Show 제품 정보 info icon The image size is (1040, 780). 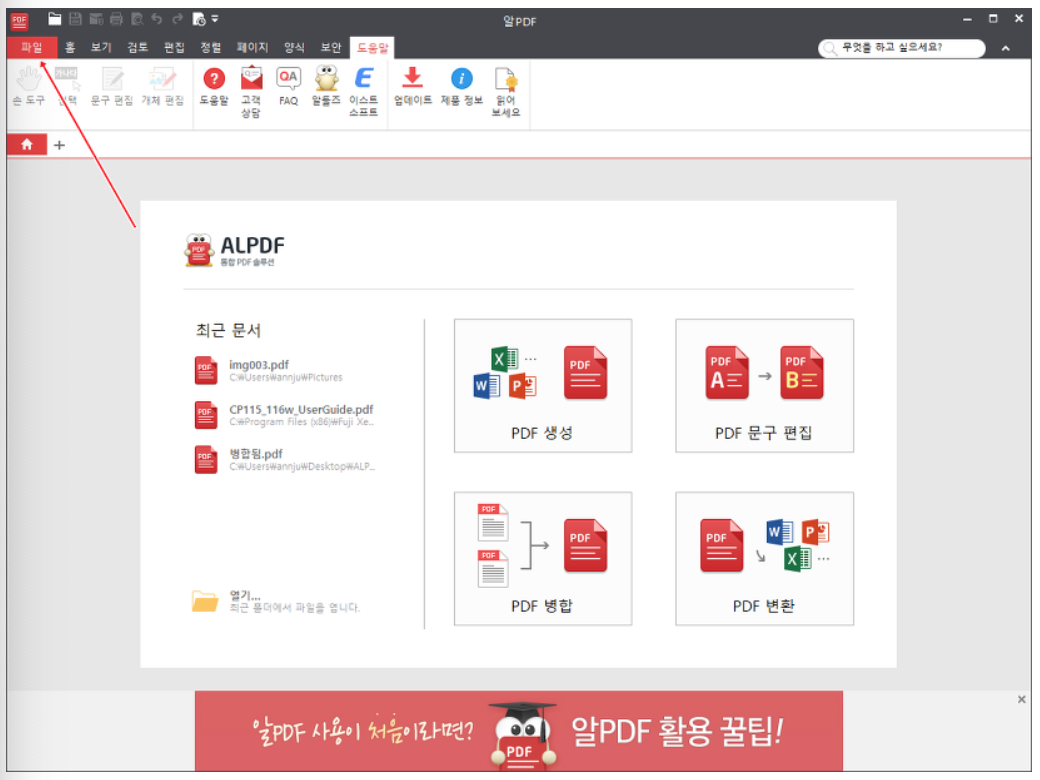click(462, 86)
